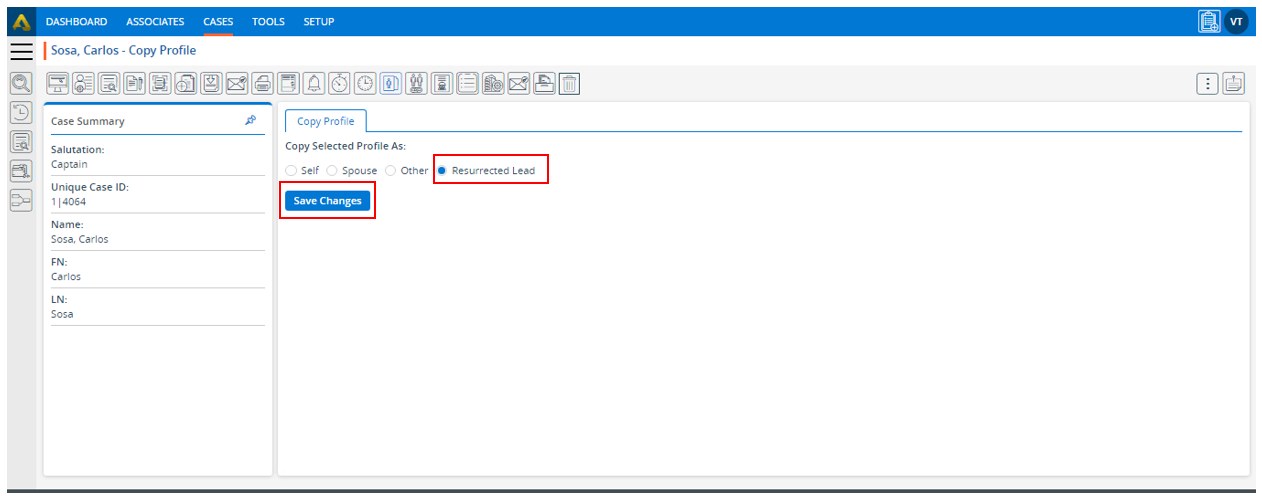Image resolution: width=1262 pixels, height=496 pixels.
Task: Click the trash can delete icon in toolbar
Action: coord(569,84)
